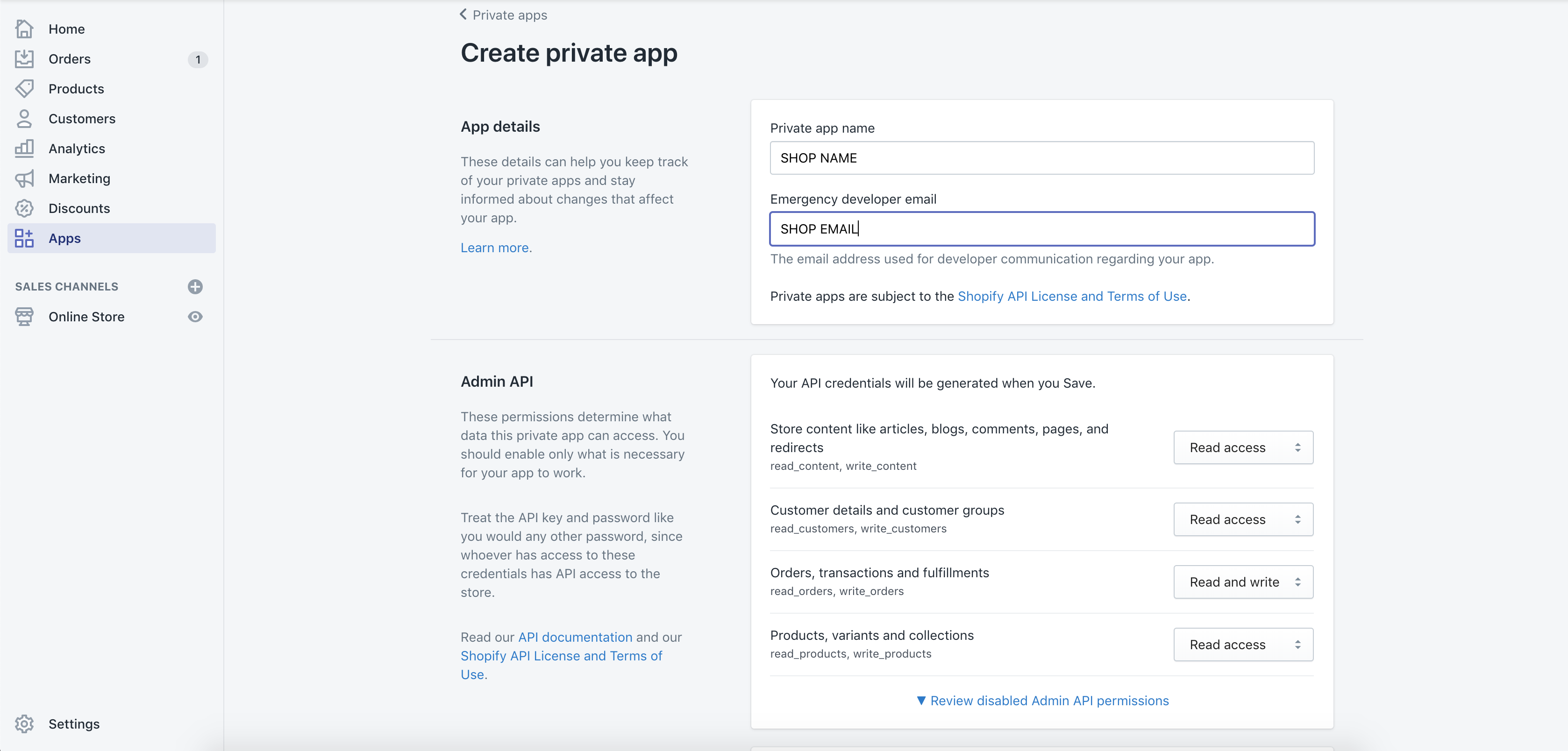The image size is (1568, 751).
Task: Expand Review disabled Admin API permissions
Action: 1042,701
